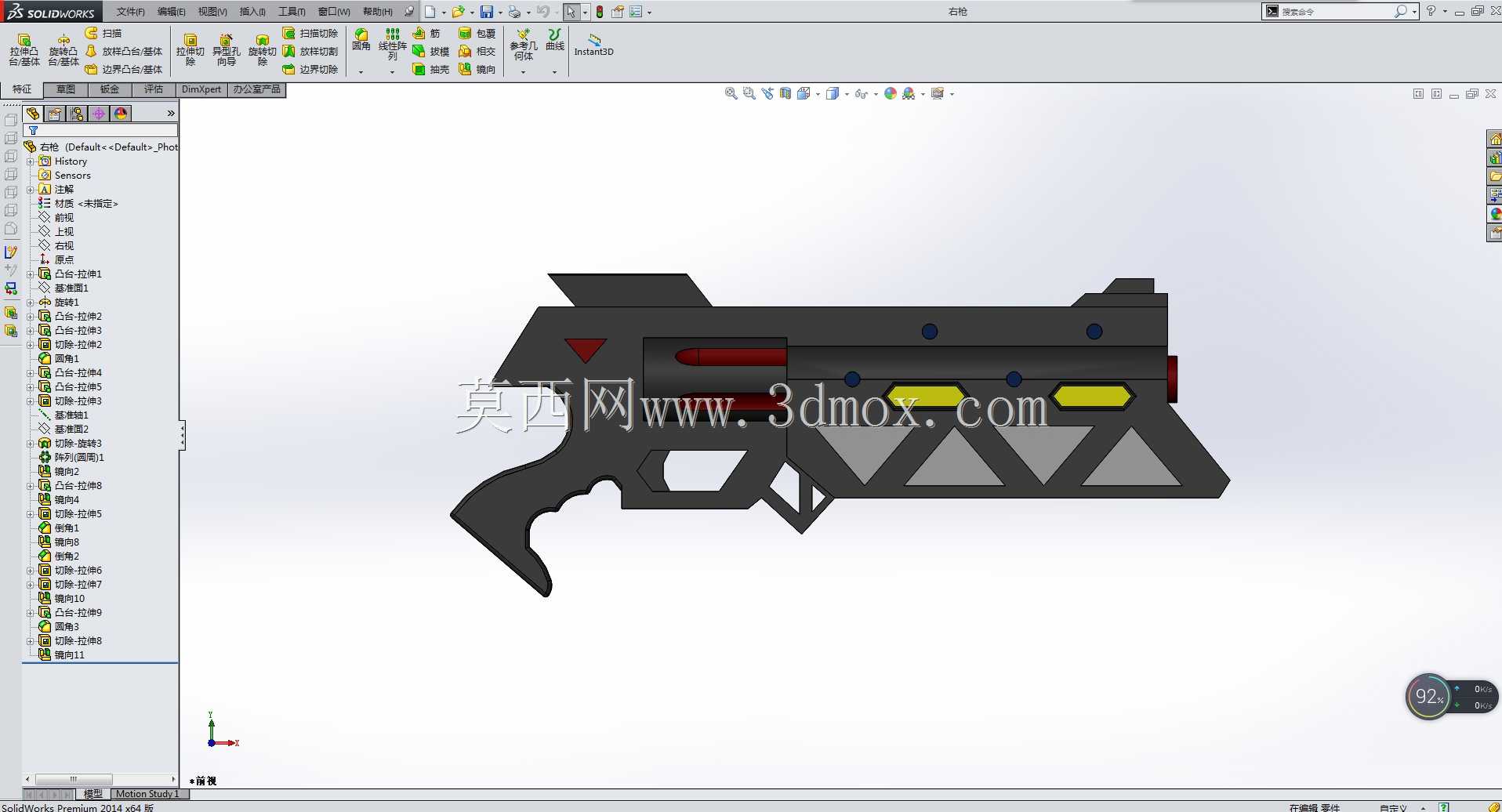1502x812 pixels.
Task: Choose the 边界凸台/基体 boundary boss tool
Action: (x=124, y=69)
